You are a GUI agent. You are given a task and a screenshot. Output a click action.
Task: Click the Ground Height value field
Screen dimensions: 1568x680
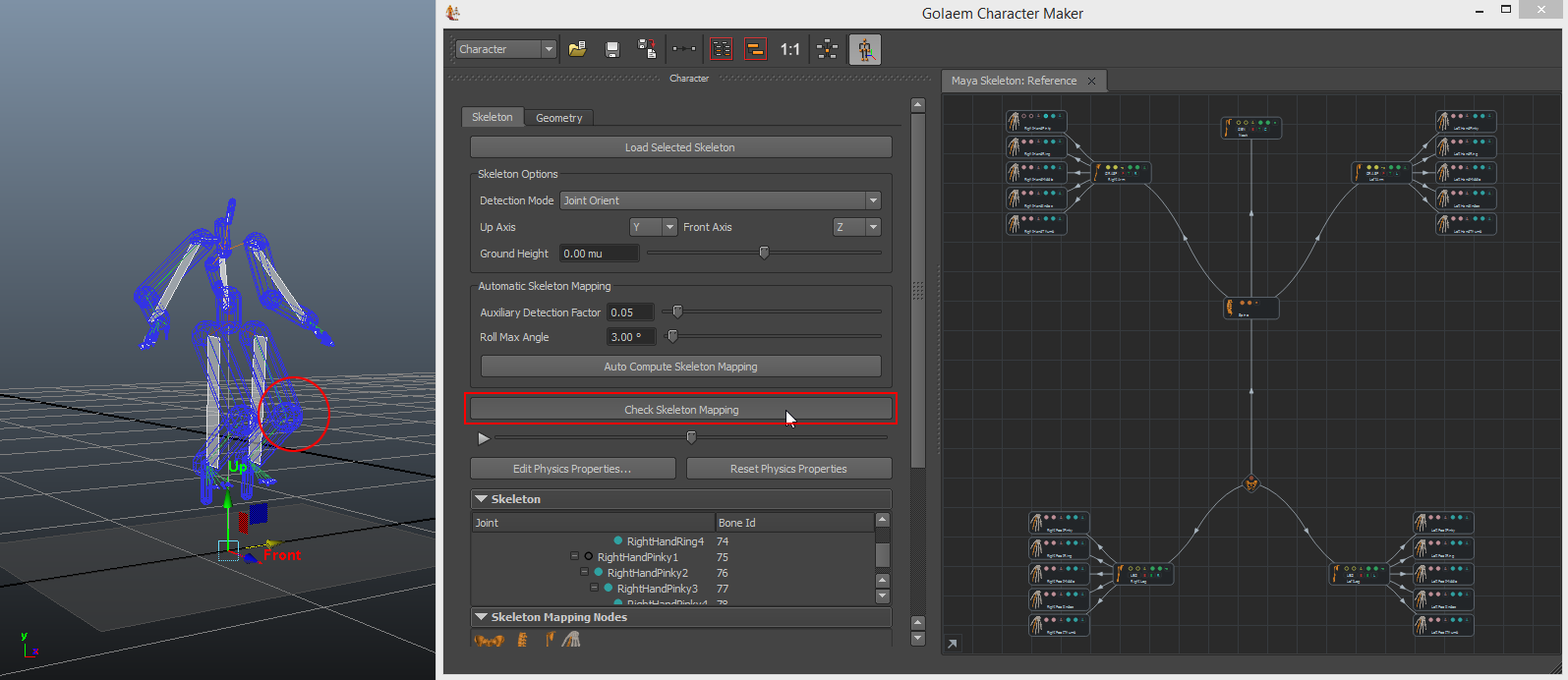[600, 254]
